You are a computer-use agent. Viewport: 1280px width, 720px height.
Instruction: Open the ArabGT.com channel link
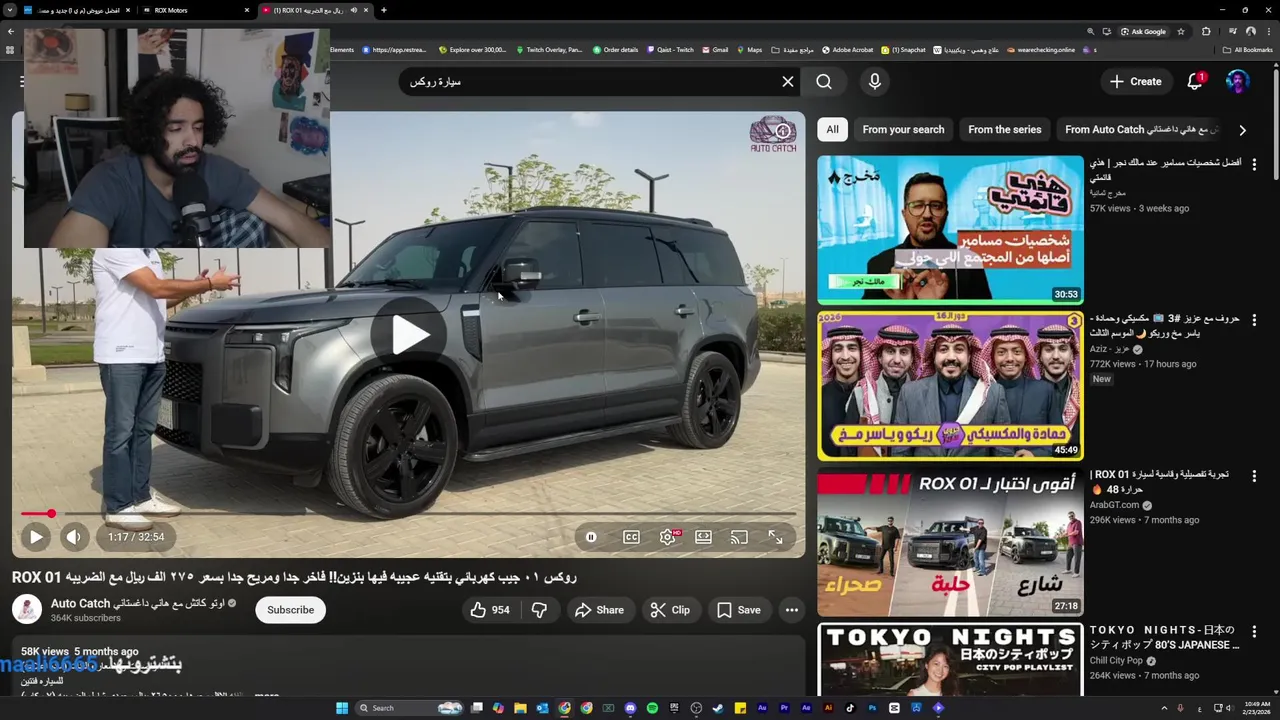[x=1115, y=505]
